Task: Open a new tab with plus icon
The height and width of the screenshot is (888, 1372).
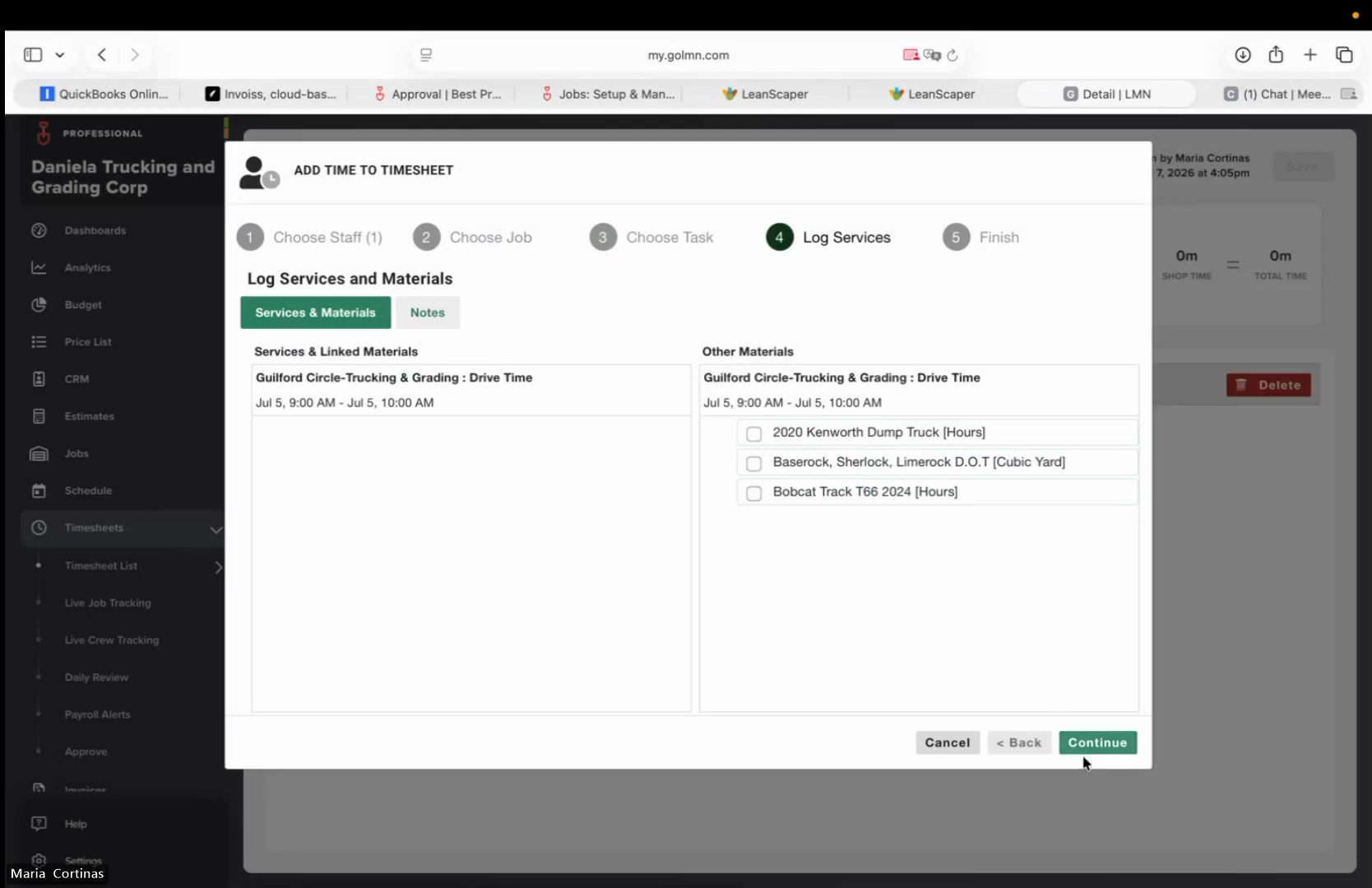Action: pos(1310,55)
